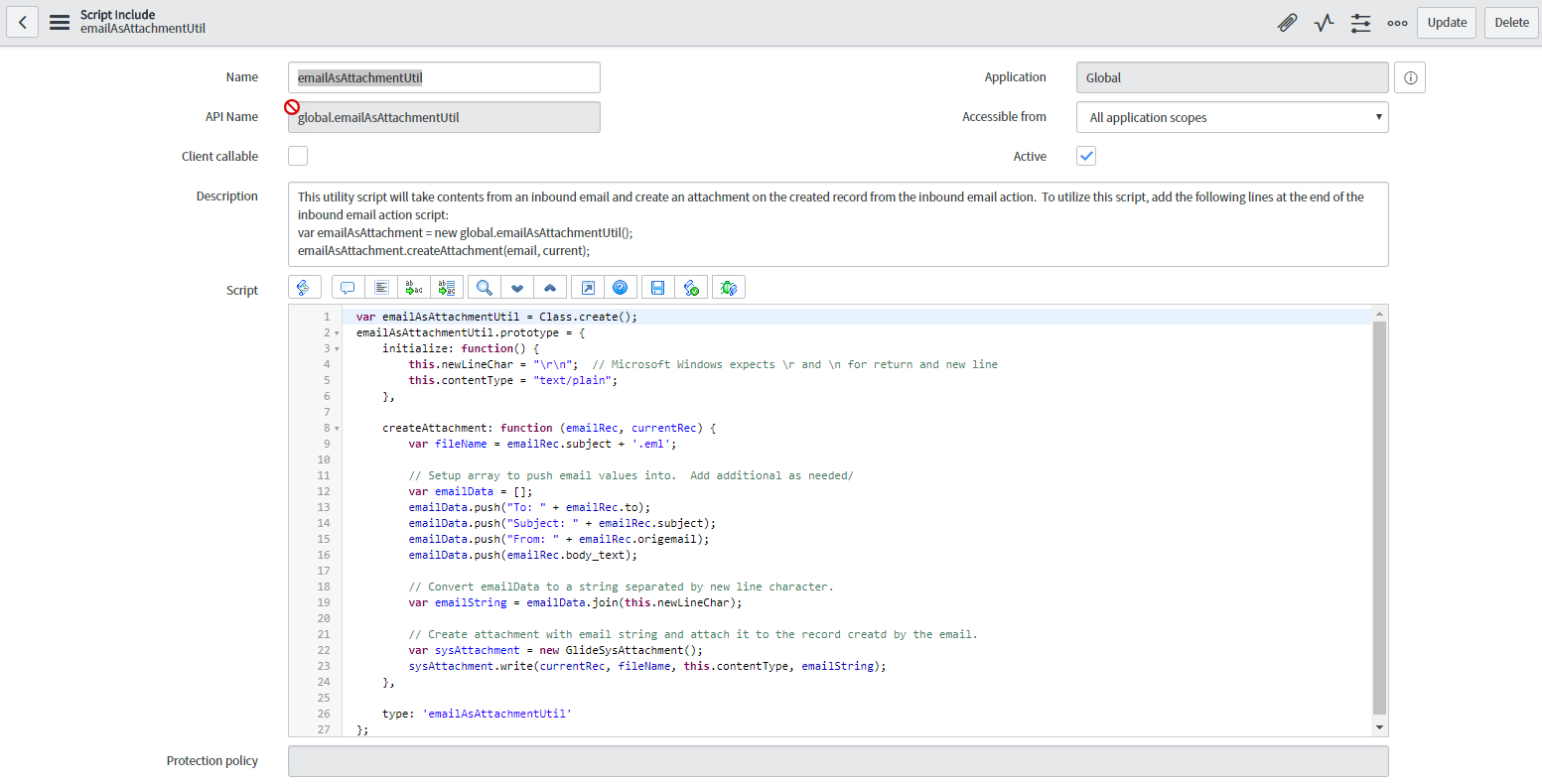The width and height of the screenshot is (1542, 784).
Task: Collapse initialize function fold on line 3
Action: click(337, 349)
